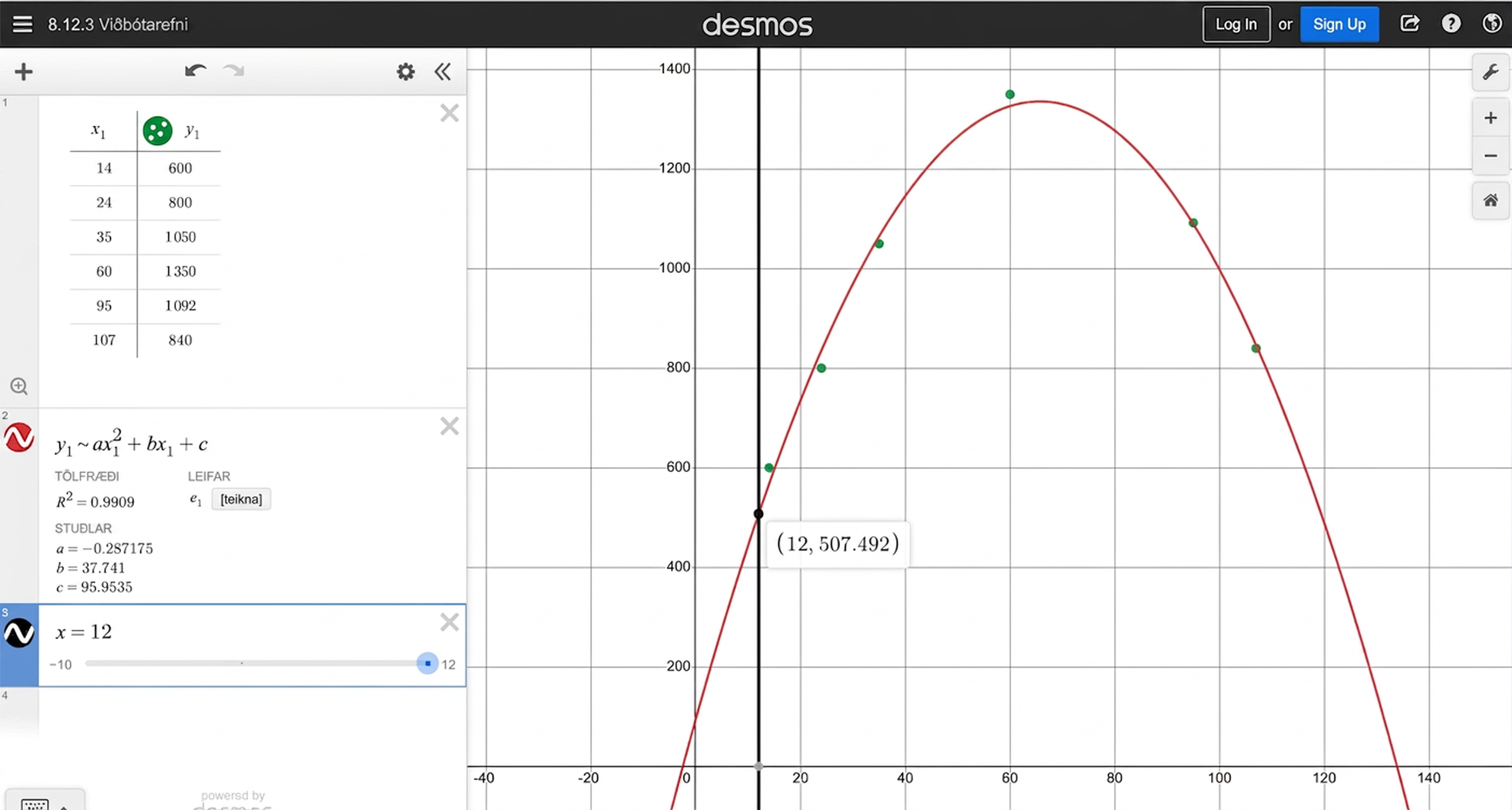1512x810 pixels.
Task: Edit slider lower limit -10
Action: (x=61, y=665)
